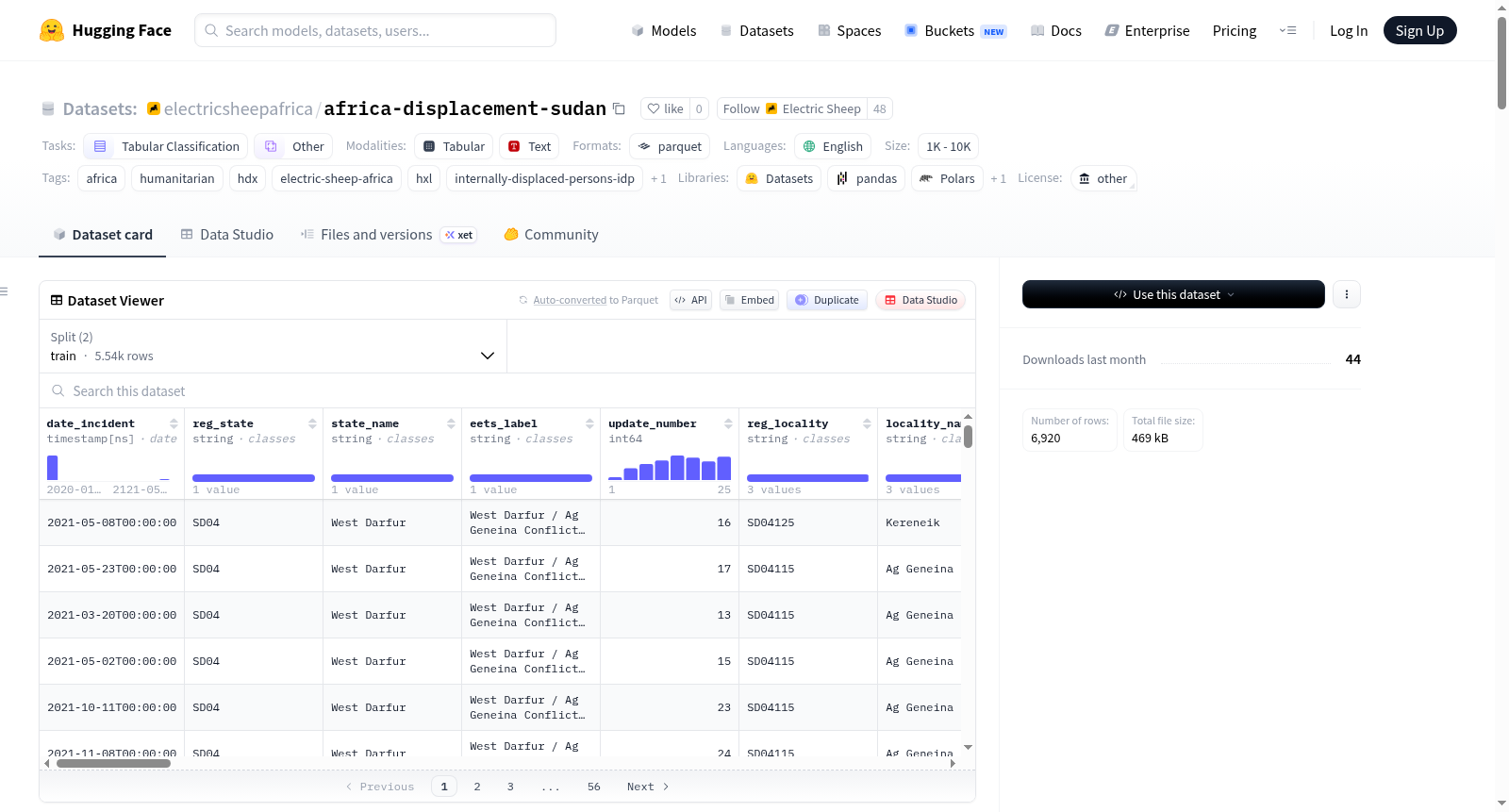Open Data Studio from the viewer header
Screen dimensions: 1509x812
point(920,300)
